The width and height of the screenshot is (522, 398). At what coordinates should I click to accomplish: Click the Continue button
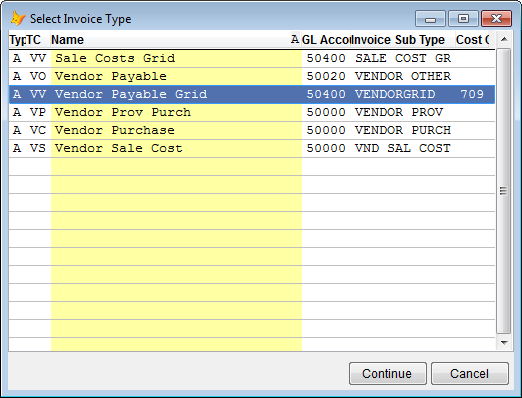pos(388,373)
